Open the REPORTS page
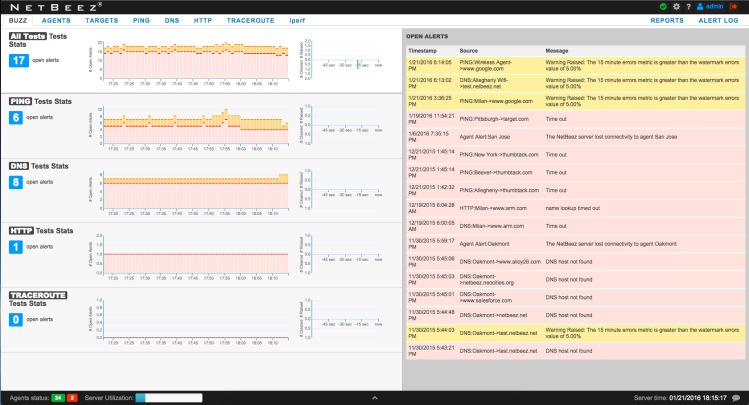This screenshot has height=405, width=749. pos(667,21)
